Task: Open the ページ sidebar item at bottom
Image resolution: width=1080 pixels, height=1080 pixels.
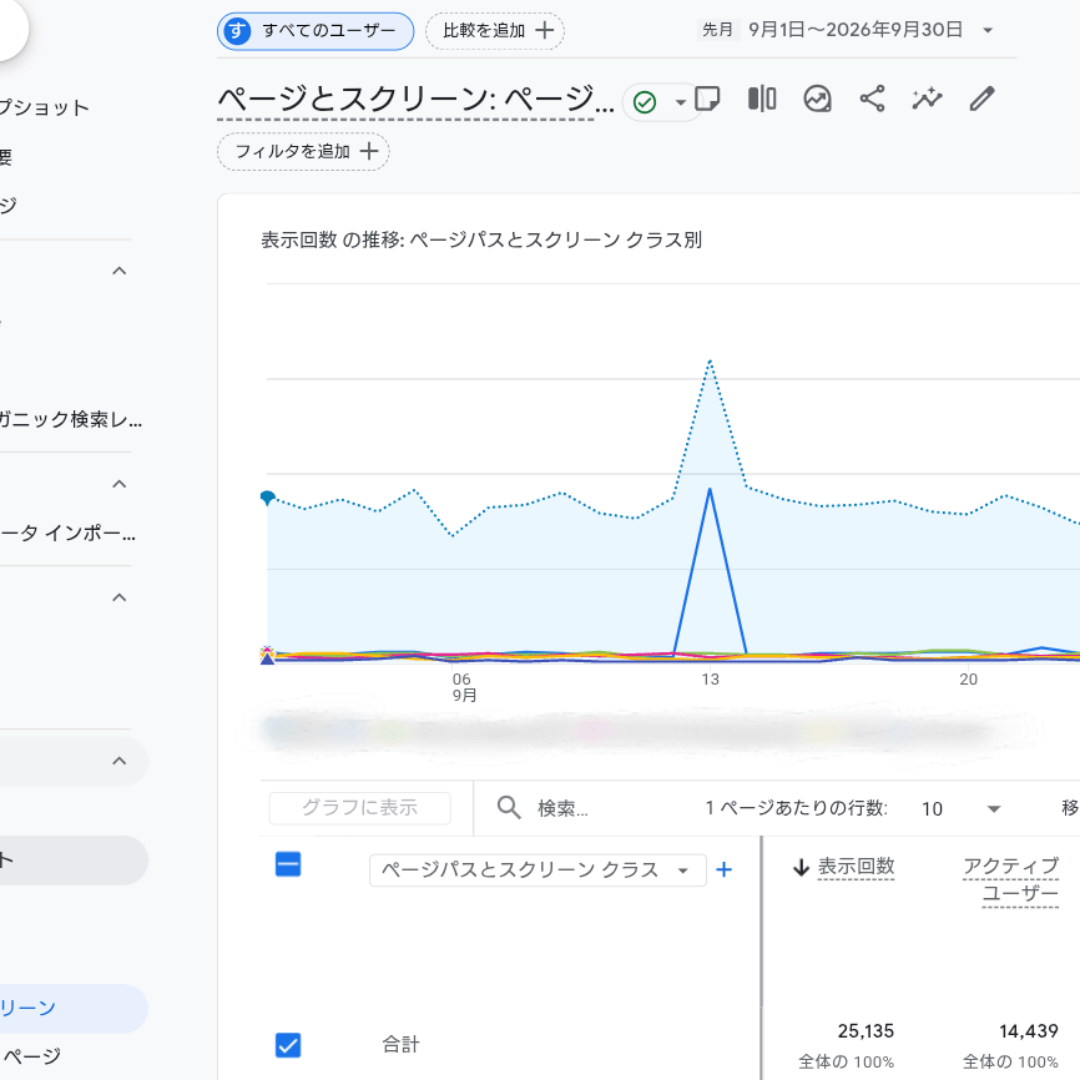Action: point(32,1056)
